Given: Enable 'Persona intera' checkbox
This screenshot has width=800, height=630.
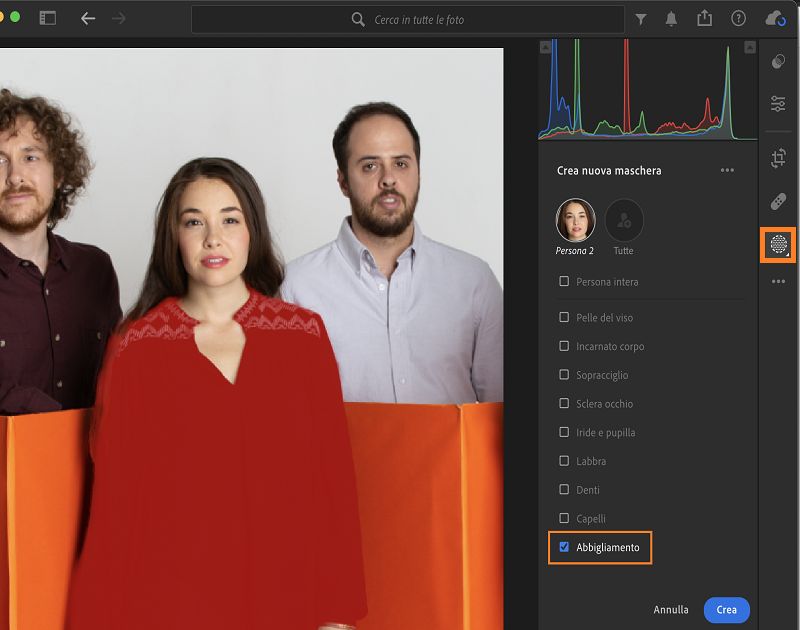Looking at the screenshot, I should tap(564, 281).
